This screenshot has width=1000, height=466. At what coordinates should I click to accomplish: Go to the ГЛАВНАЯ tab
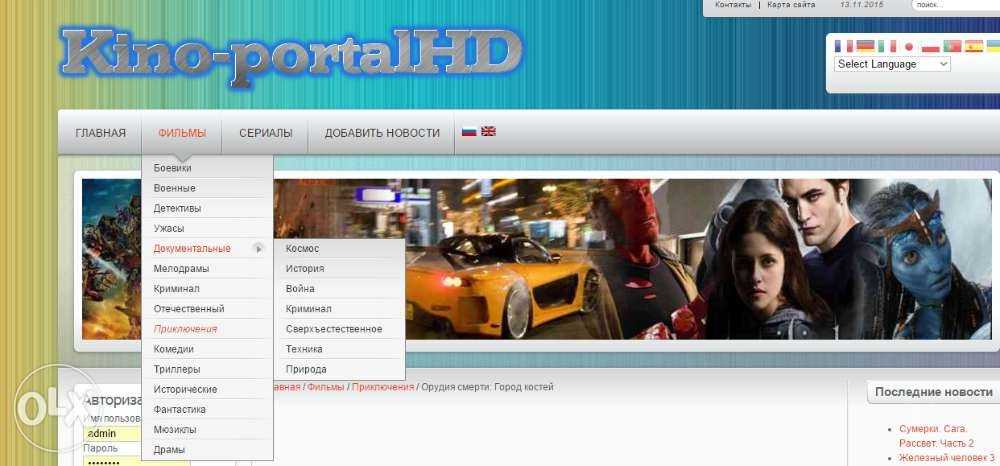tap(101, 133)
